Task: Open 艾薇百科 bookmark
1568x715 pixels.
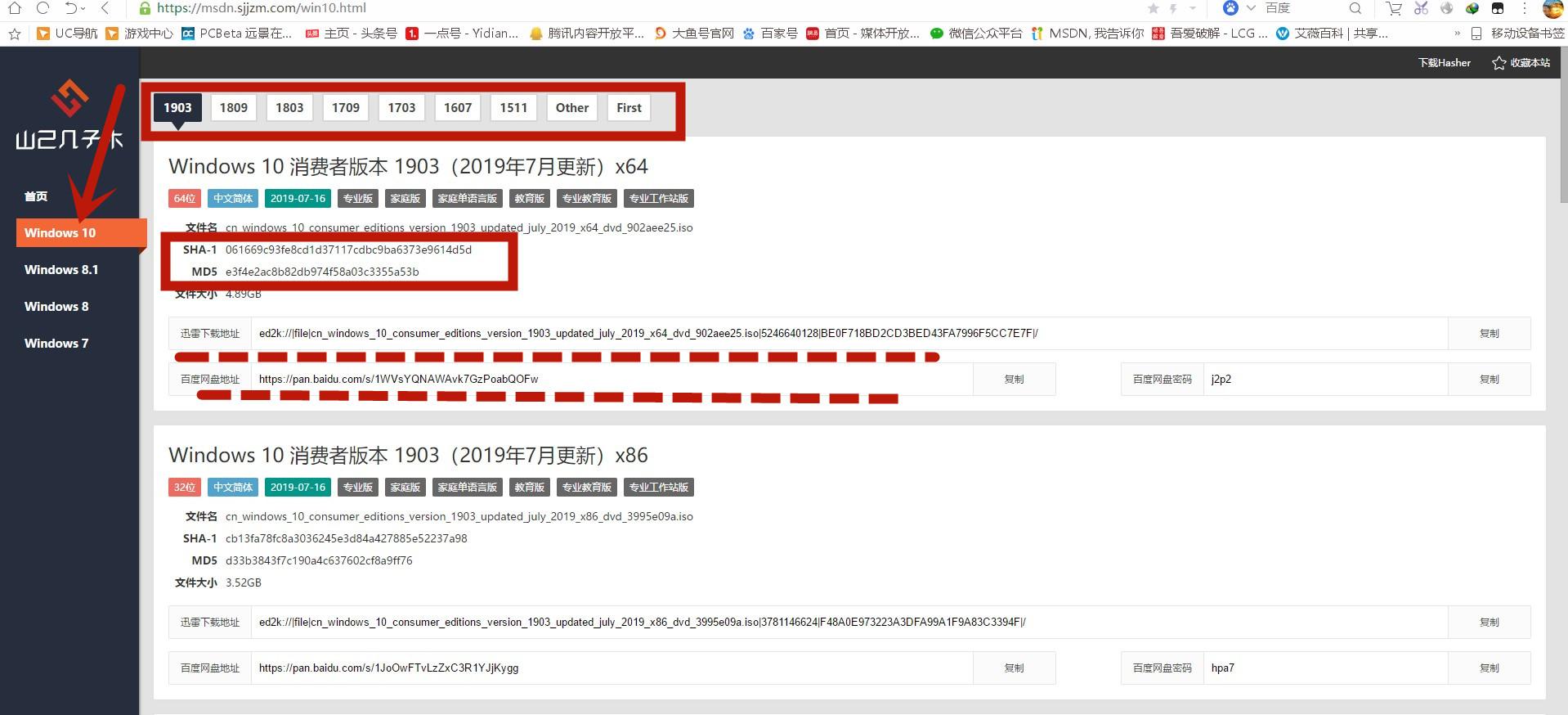Action: point(1333,34)
